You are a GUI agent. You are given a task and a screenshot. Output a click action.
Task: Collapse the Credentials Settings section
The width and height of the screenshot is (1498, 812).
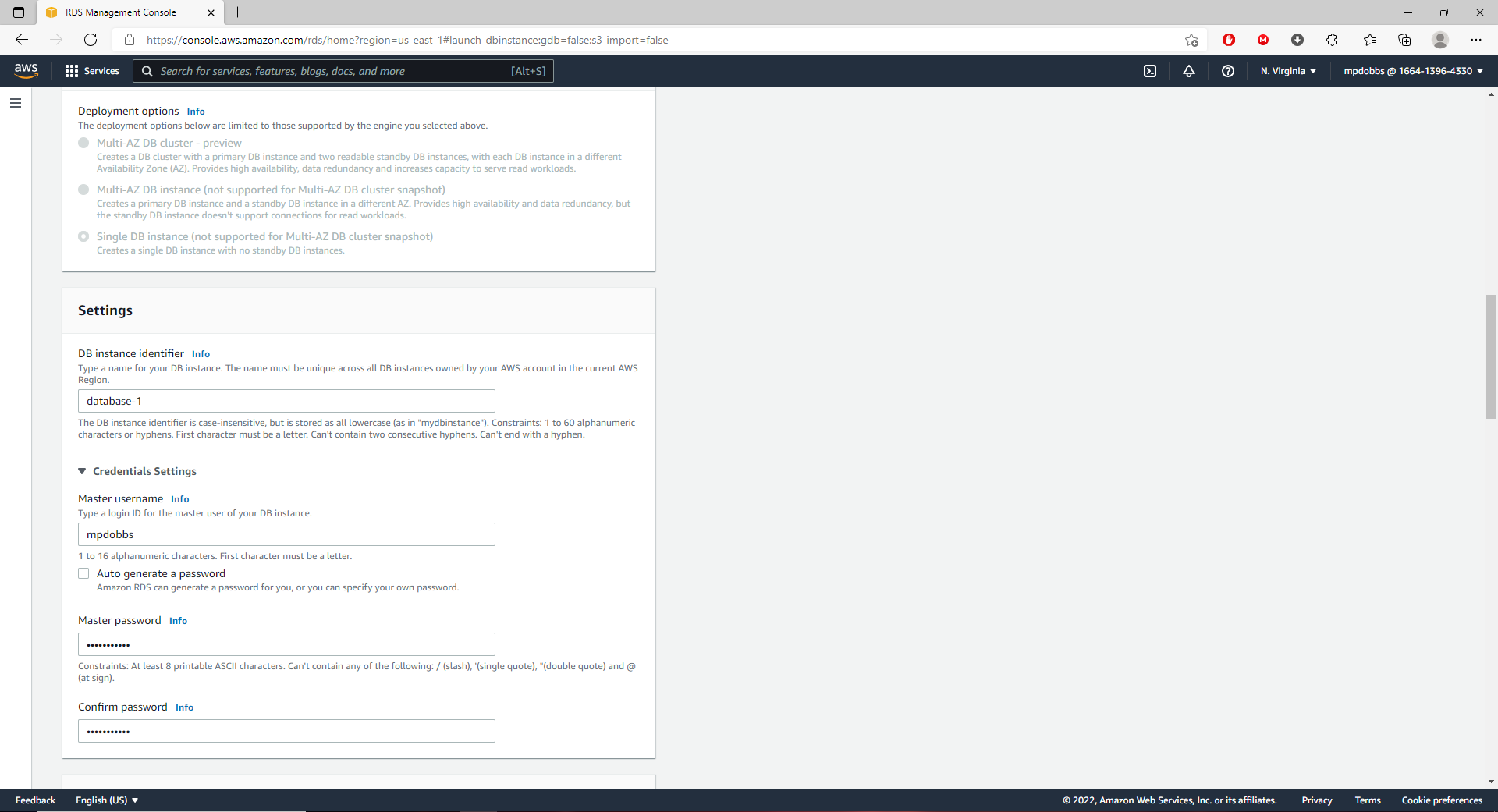tap(82, 471)
